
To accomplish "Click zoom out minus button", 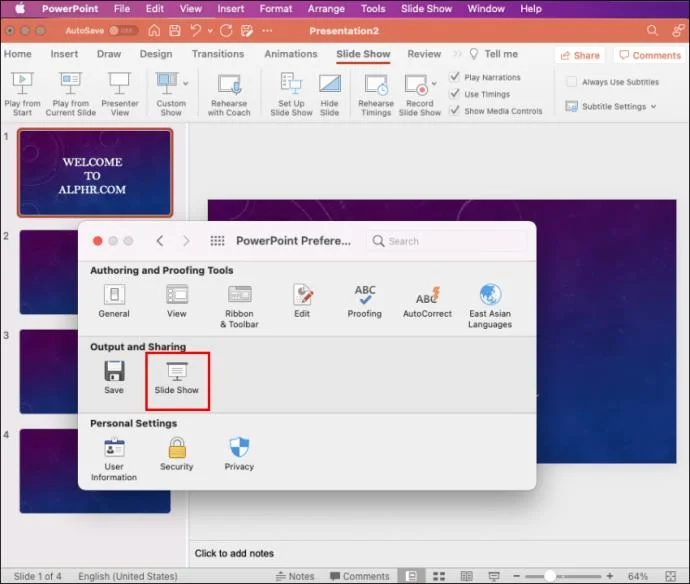I will 517,576.
